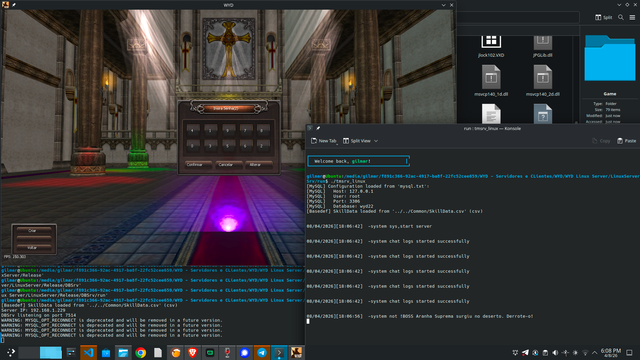640x360 pixels.
Task: Select the msvcp140_1d.dll file
Action: [x=491, y=81]
